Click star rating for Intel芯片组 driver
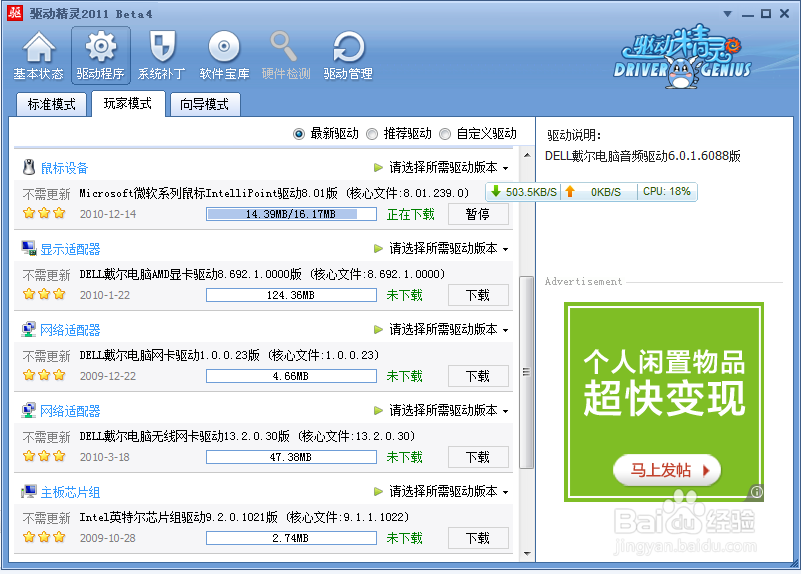801x574 pixels. click(x=44, y=537)
